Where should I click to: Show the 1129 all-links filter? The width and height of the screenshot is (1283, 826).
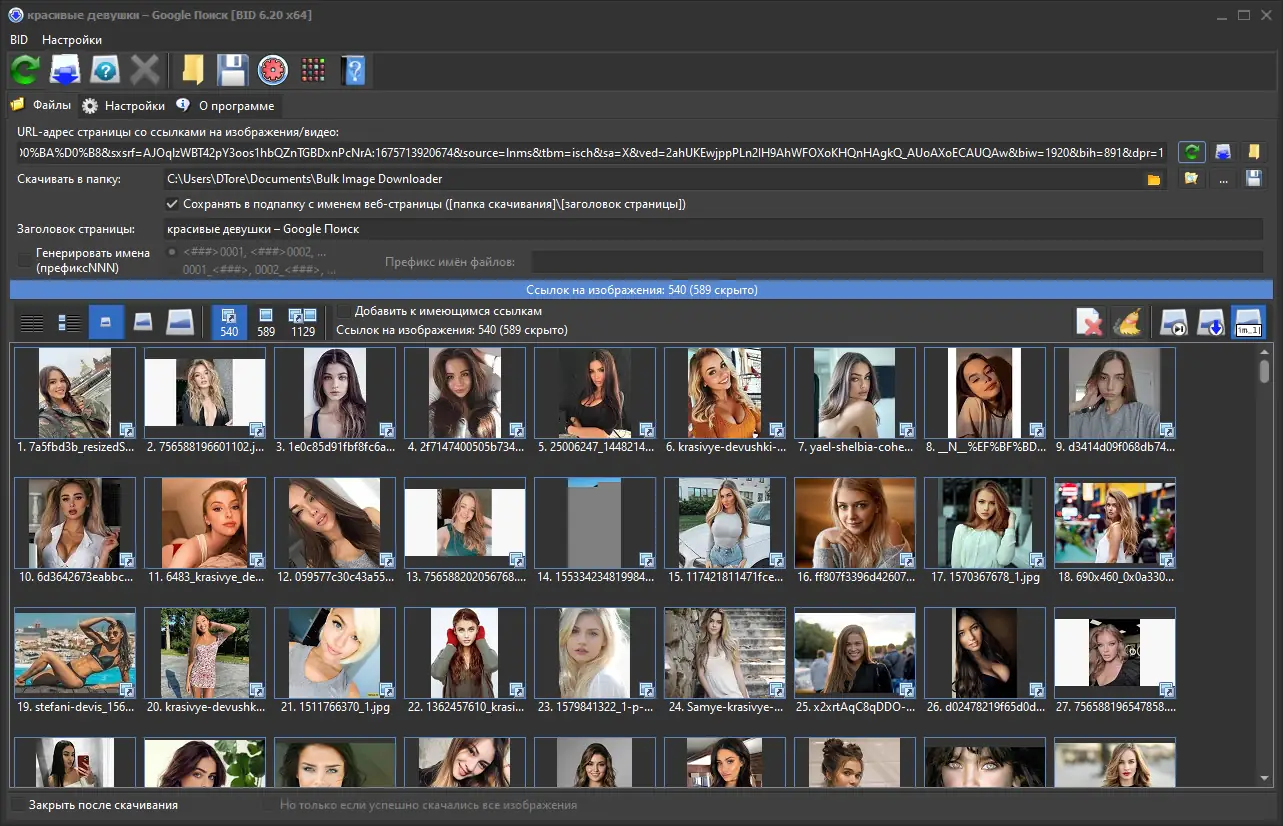302,322
